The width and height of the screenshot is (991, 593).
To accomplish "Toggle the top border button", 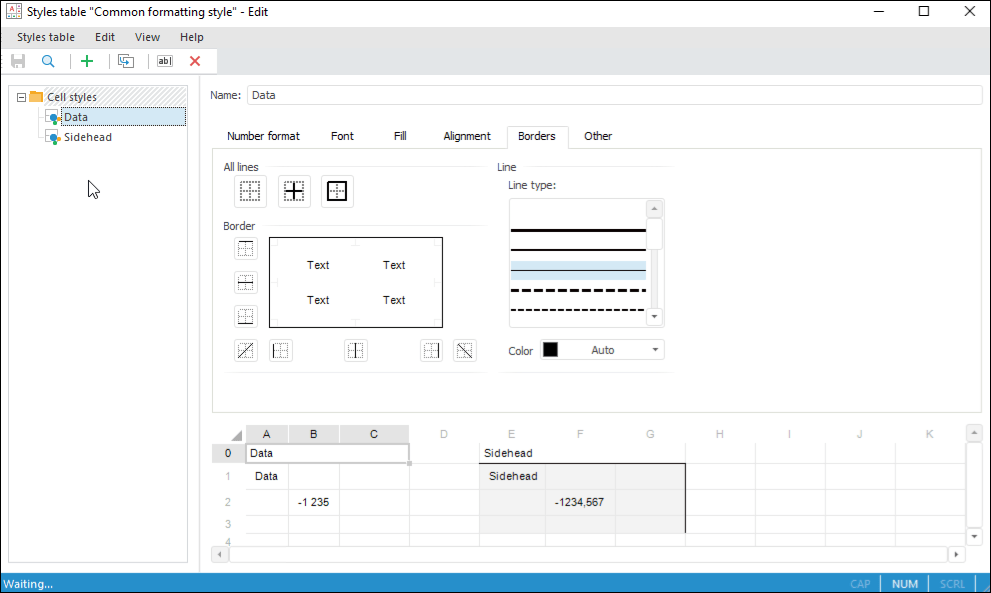I will [246, 248].
